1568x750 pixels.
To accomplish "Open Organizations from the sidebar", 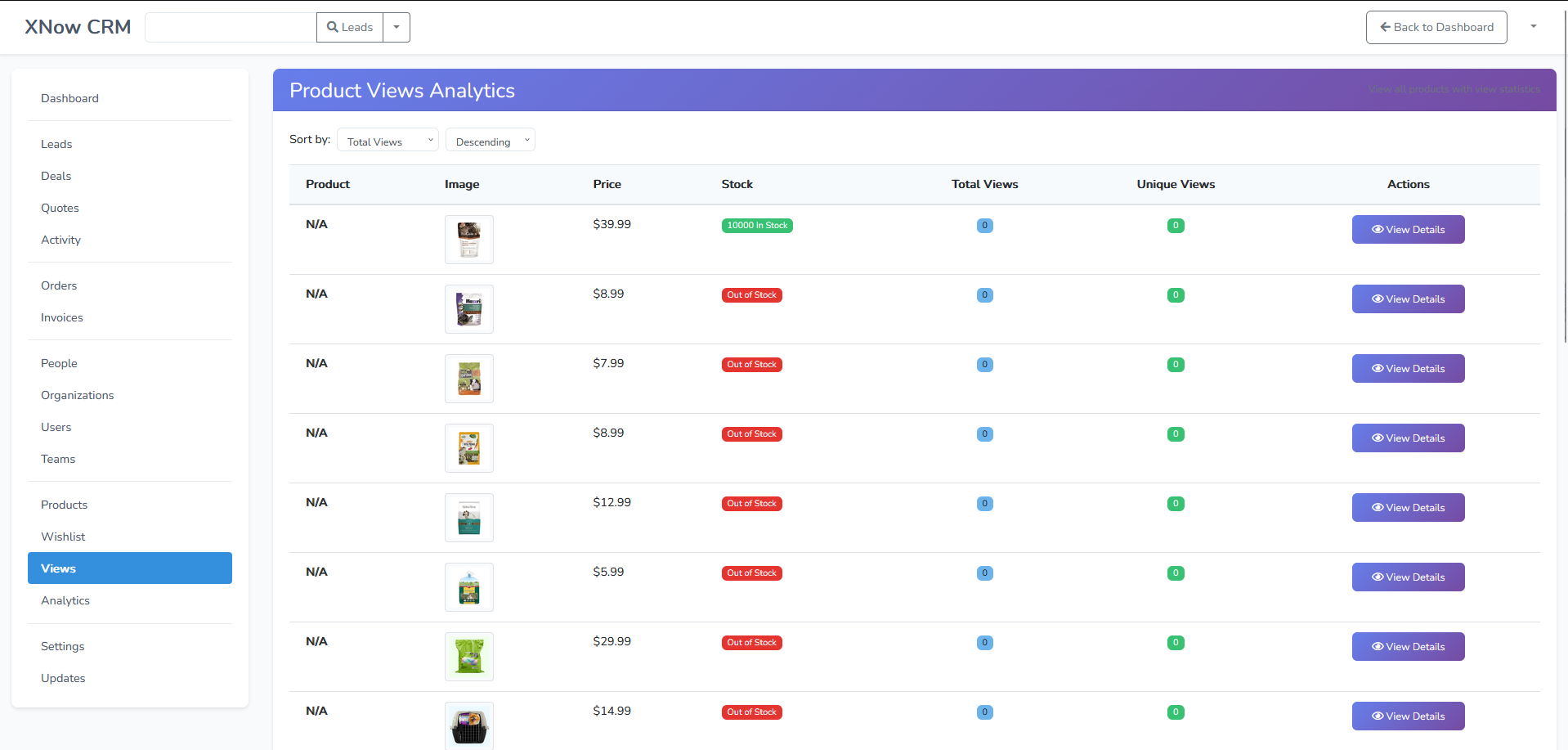I will click(77, 395).
